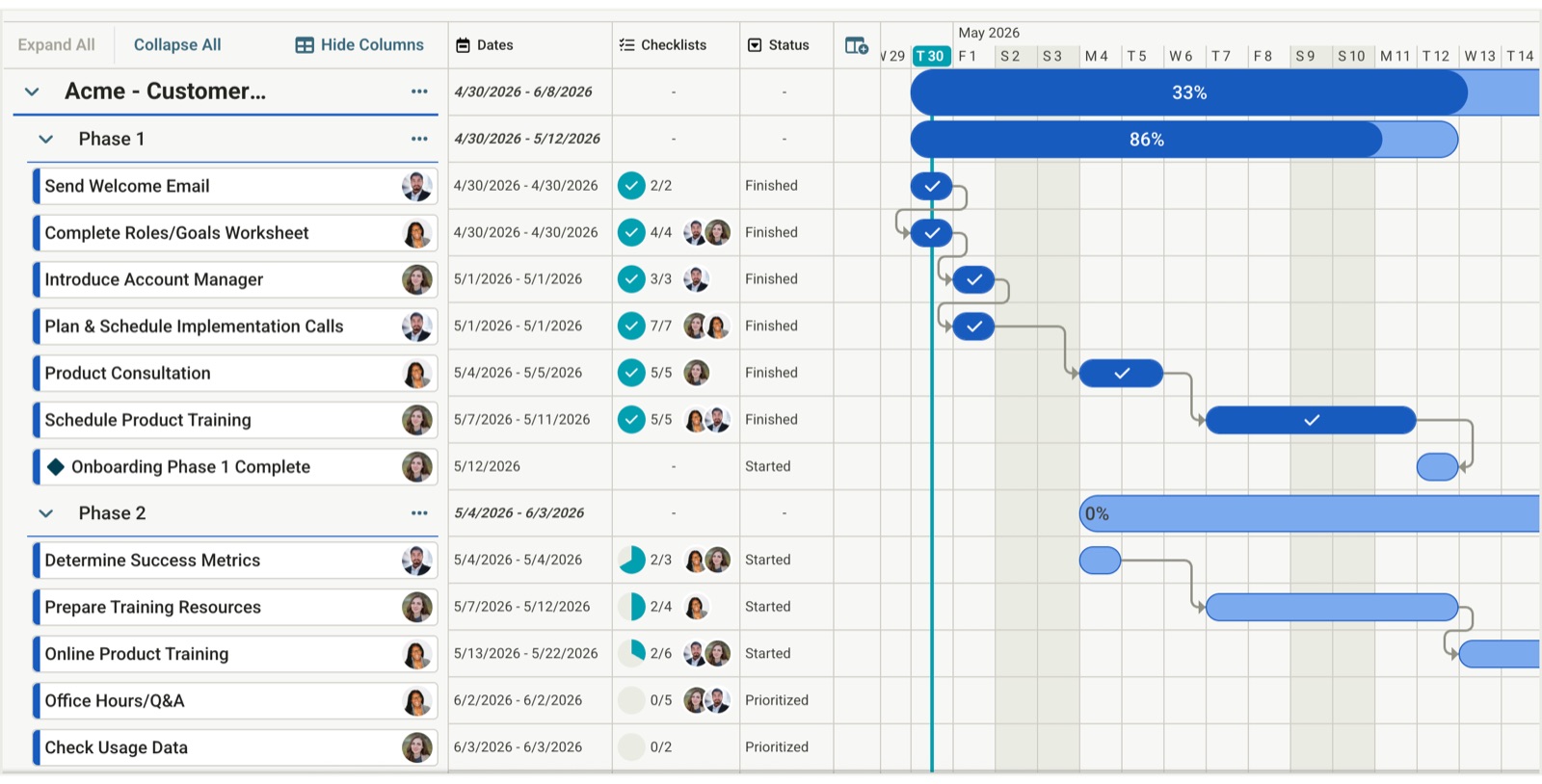
Task: Click the May 2026 month label
Action: [x=989, y=33]
